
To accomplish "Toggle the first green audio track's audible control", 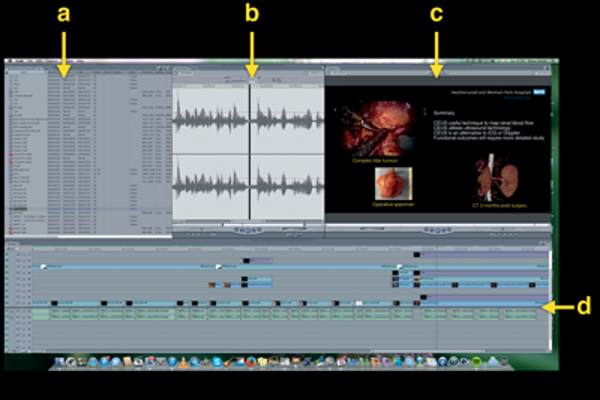I will click(x=9, y=309).
